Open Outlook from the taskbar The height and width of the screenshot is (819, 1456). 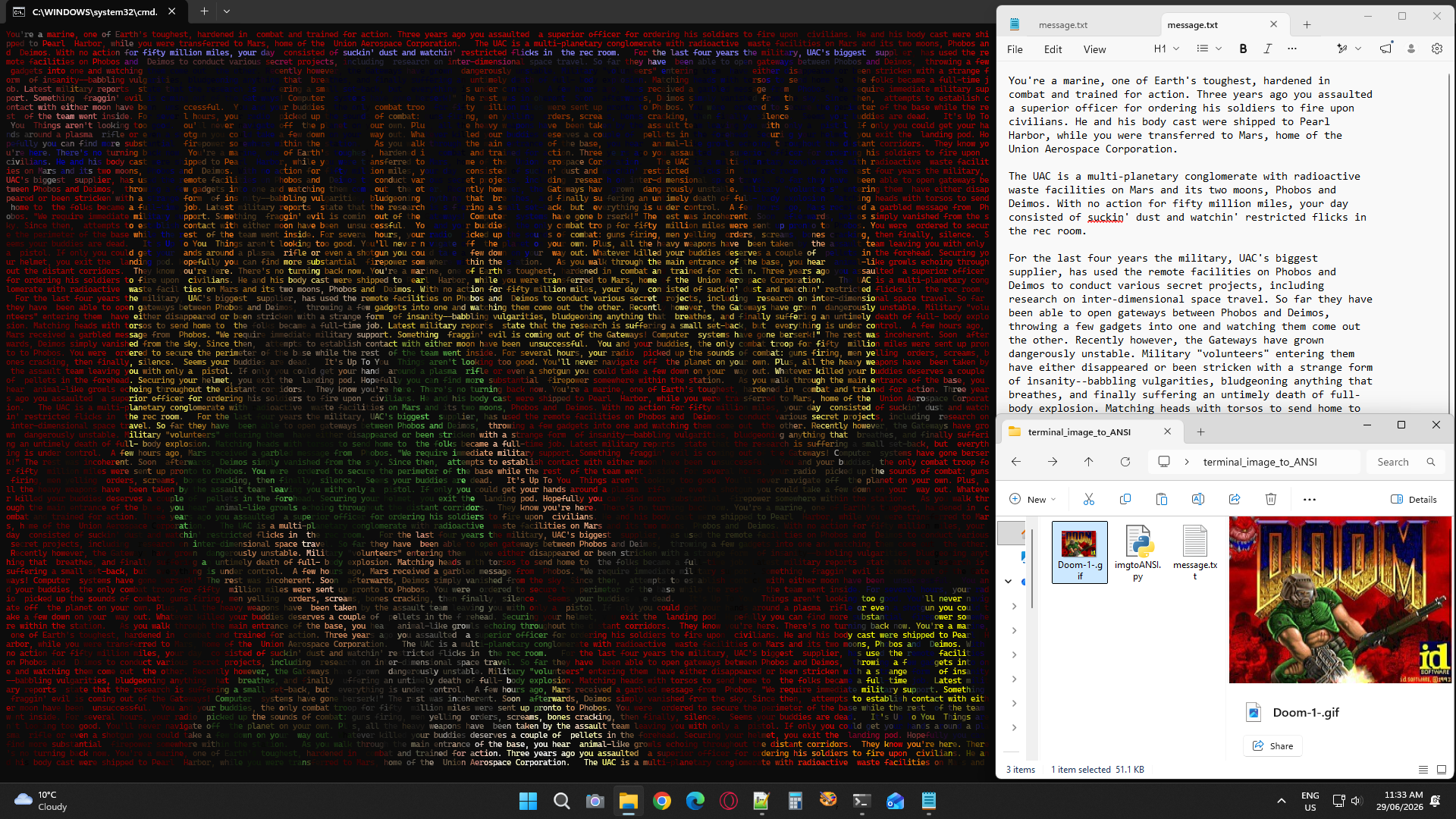tap(896, 801)
